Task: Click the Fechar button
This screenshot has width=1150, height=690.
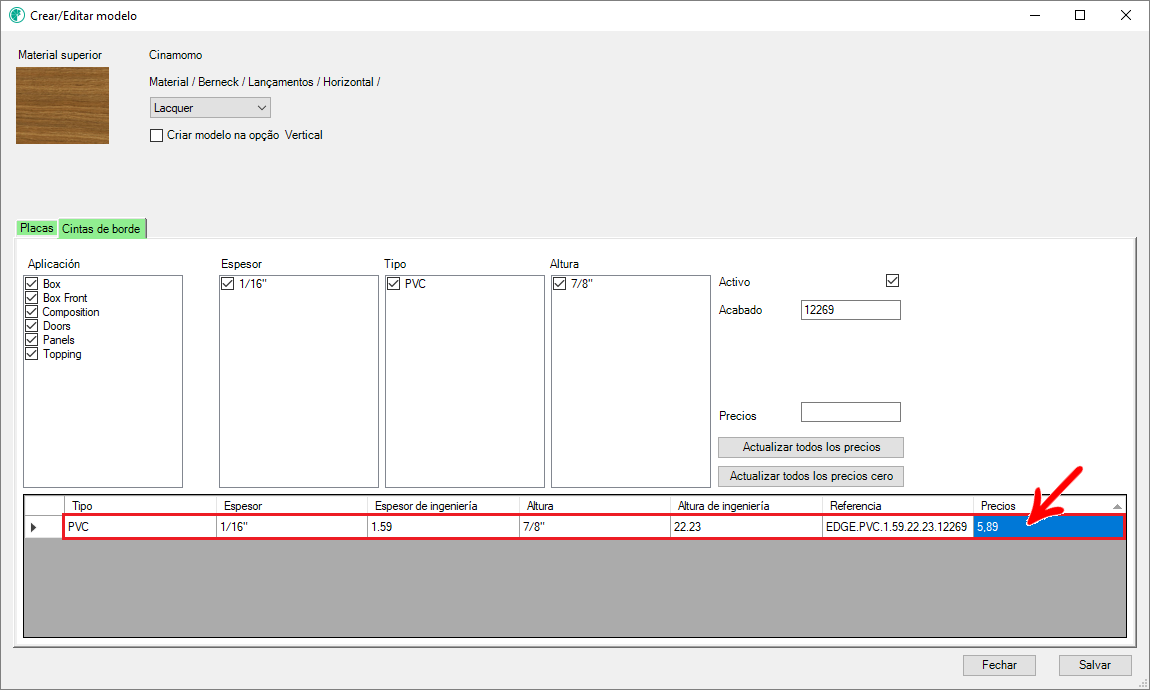Action: [999, 665]
